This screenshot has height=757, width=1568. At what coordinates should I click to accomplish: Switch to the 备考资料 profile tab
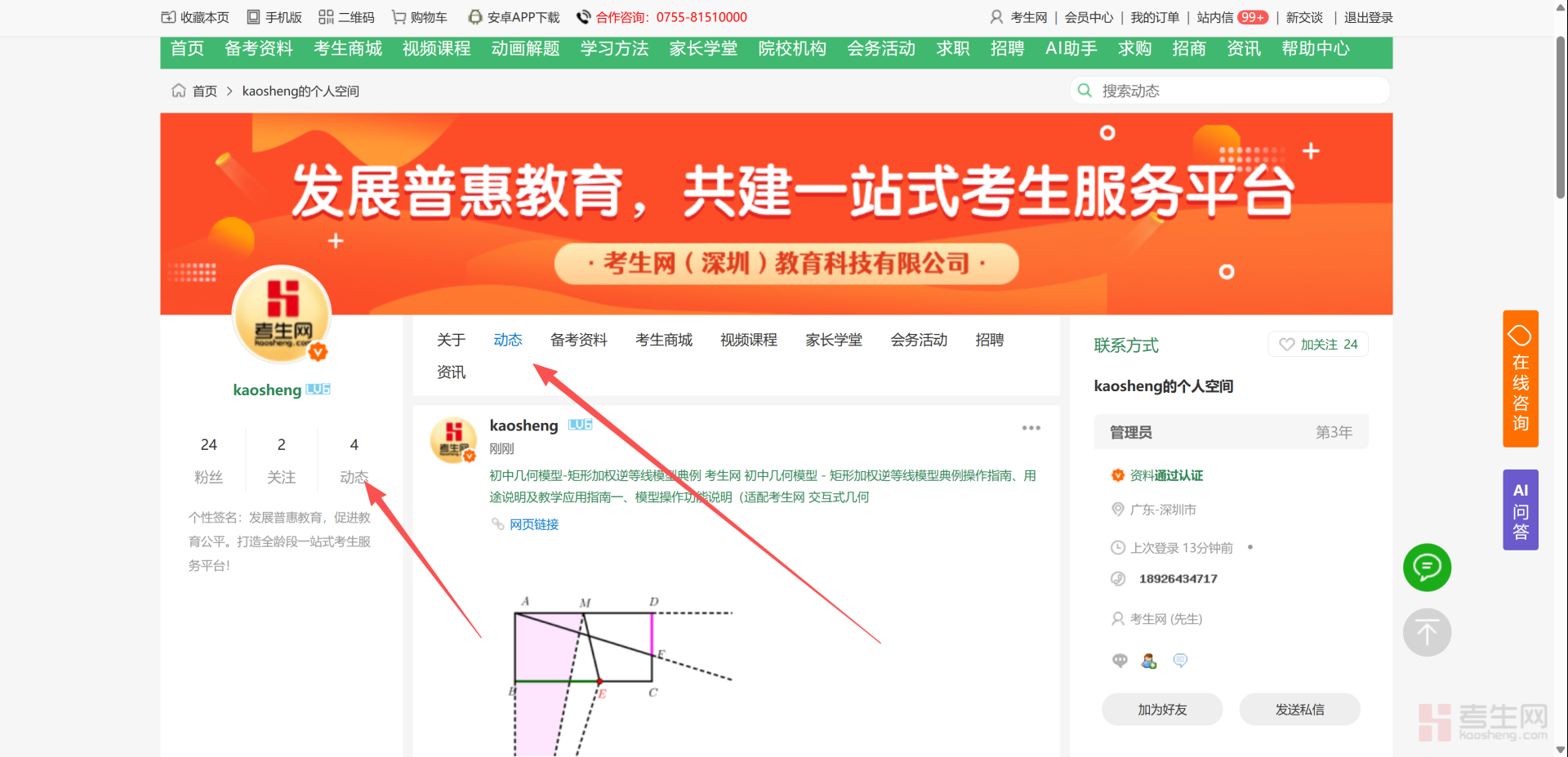click(x=578, y=340)
